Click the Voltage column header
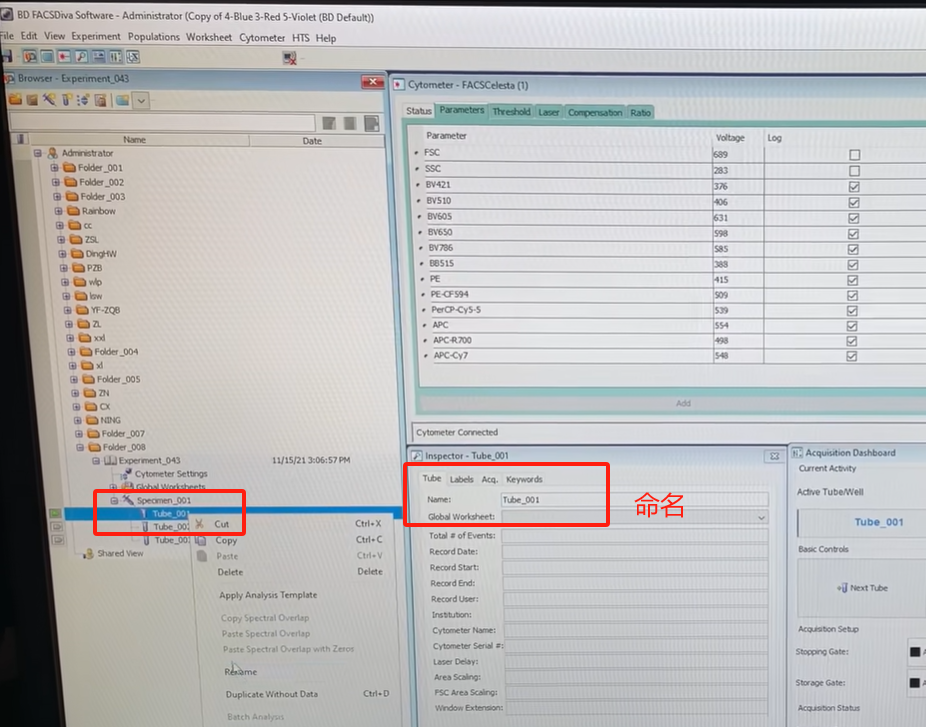The width and height of the screenshot is (926, 727). [730, 138]
